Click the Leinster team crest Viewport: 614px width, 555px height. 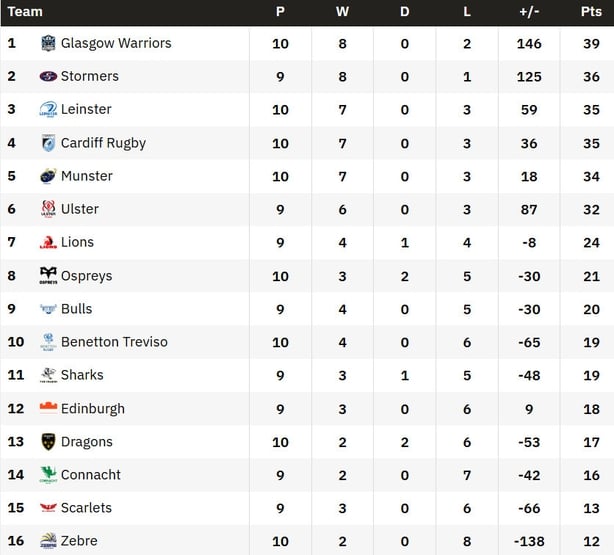coord(48,110)
